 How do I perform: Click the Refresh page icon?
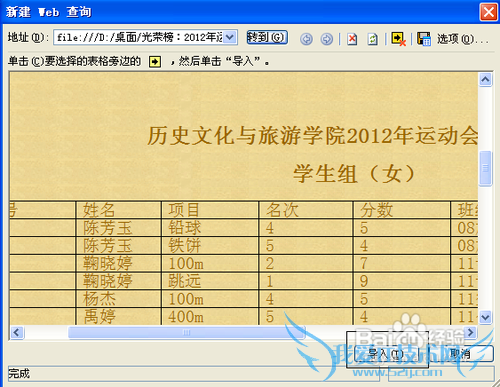372,39
